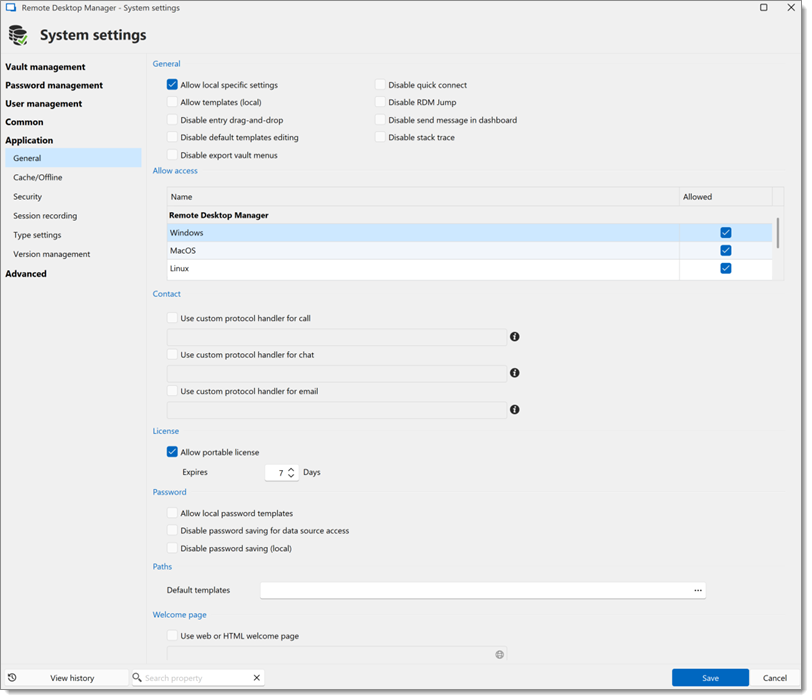Expand User management section
Viewport: 812px width, 700px height.
coord(44,104)
